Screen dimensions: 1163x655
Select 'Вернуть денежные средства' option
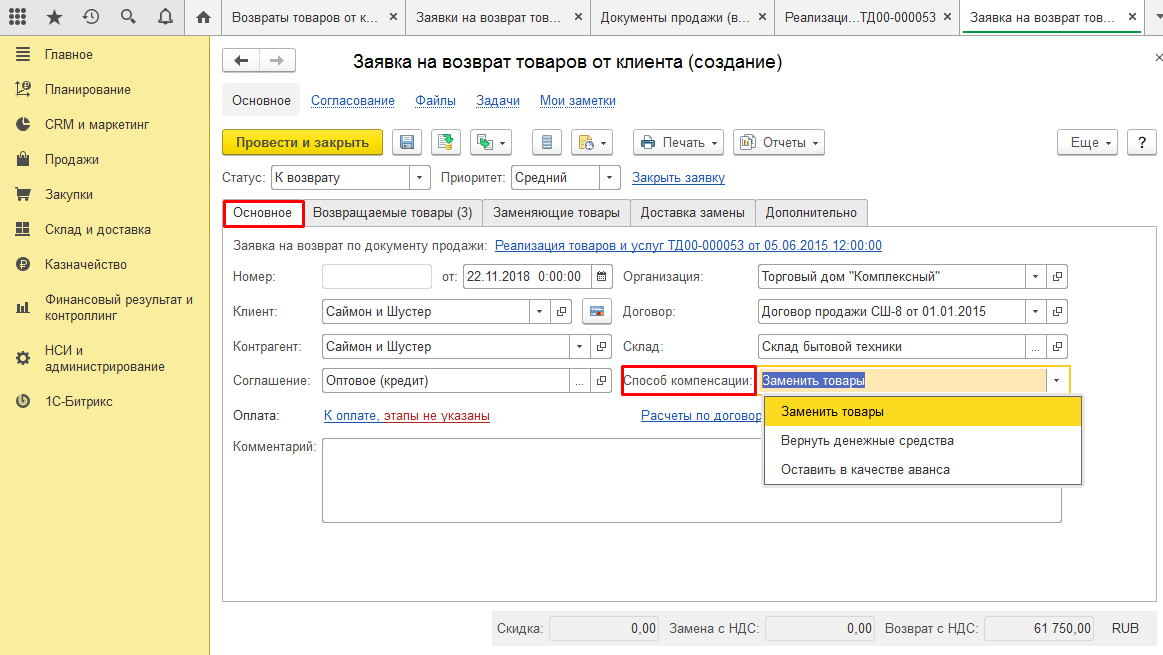pyautogui.click(x=867, y=441)
